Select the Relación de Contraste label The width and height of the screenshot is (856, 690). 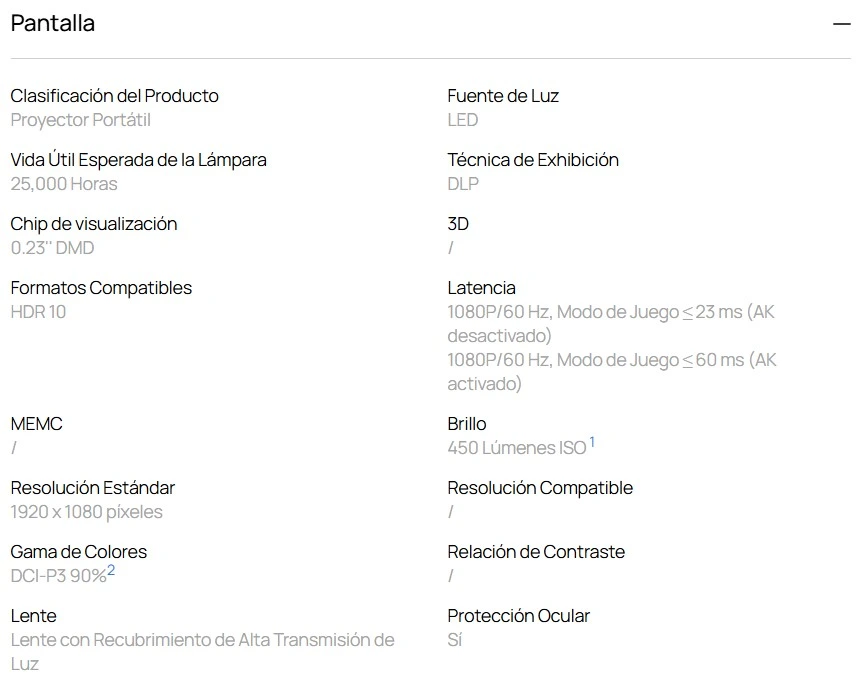[536, 552]
